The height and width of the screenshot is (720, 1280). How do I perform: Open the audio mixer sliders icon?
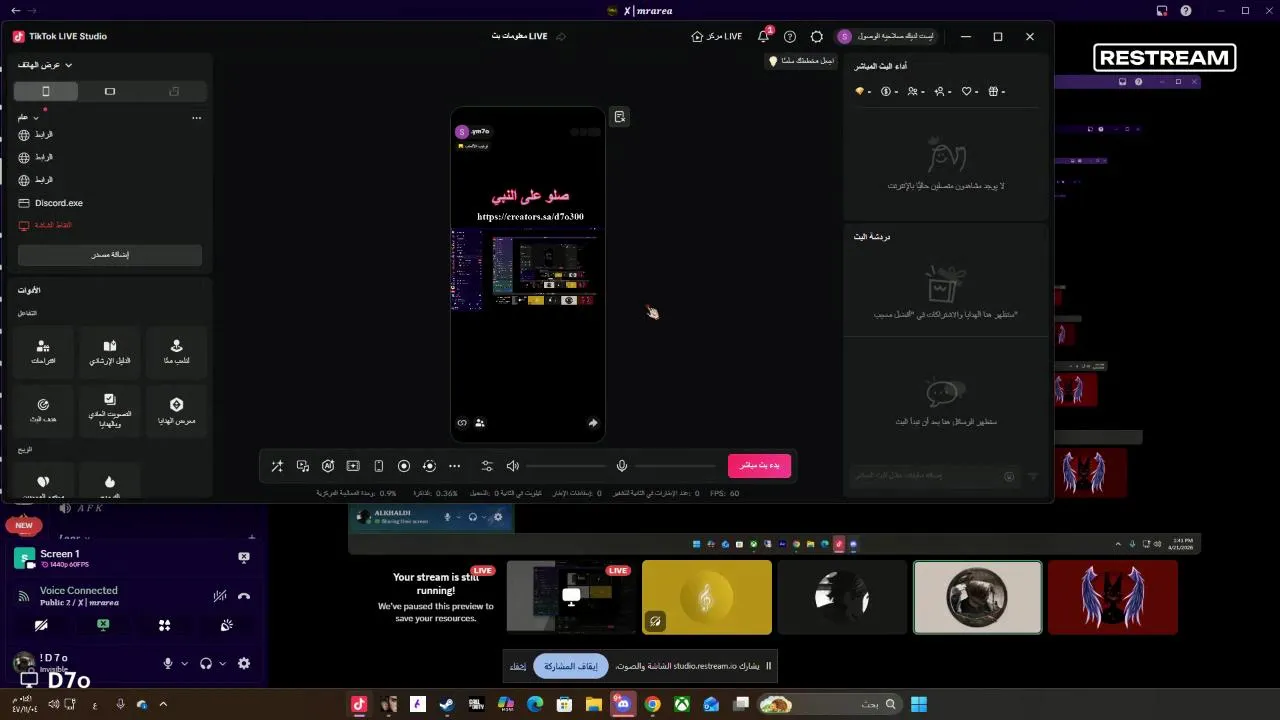(x=487, y=466)
